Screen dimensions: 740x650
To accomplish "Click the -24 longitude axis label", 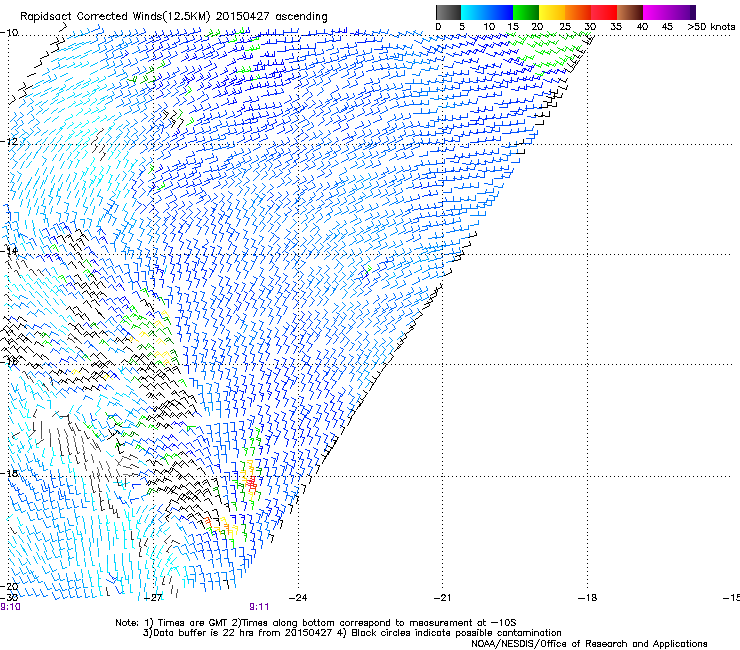I will (x=298, y=598).
